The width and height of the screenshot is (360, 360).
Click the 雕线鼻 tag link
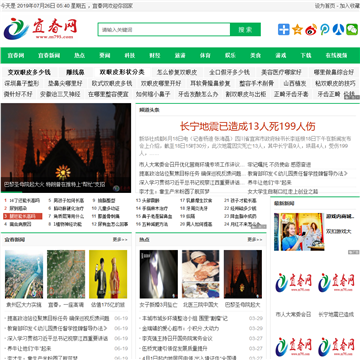[x=75, y=72]
